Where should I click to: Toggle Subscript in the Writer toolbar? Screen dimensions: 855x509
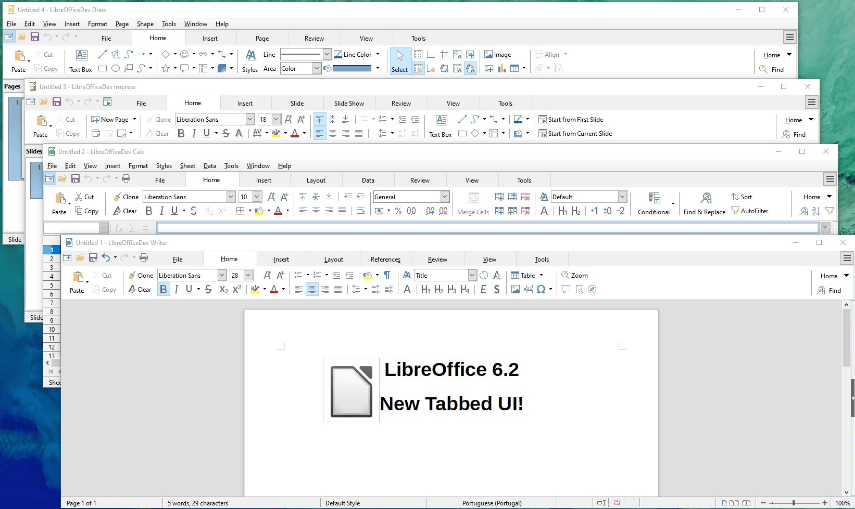pos(224,290)
